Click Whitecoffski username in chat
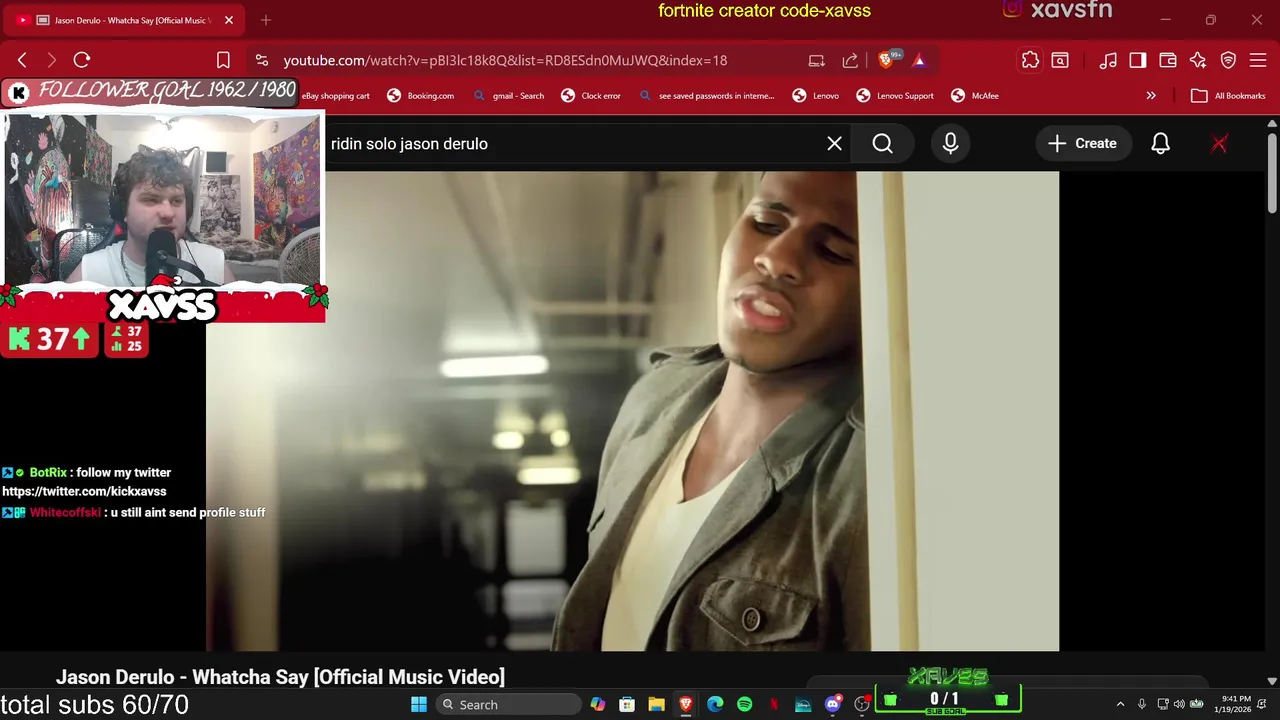Viewport: 1280px width, 720px height. (65, 512)
